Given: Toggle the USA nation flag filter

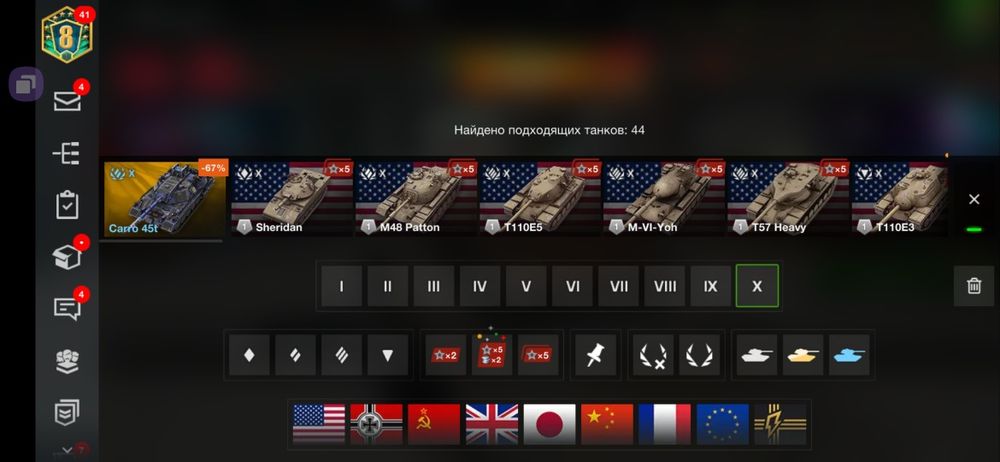Looking at the screenshot, I should pos(319,424).
